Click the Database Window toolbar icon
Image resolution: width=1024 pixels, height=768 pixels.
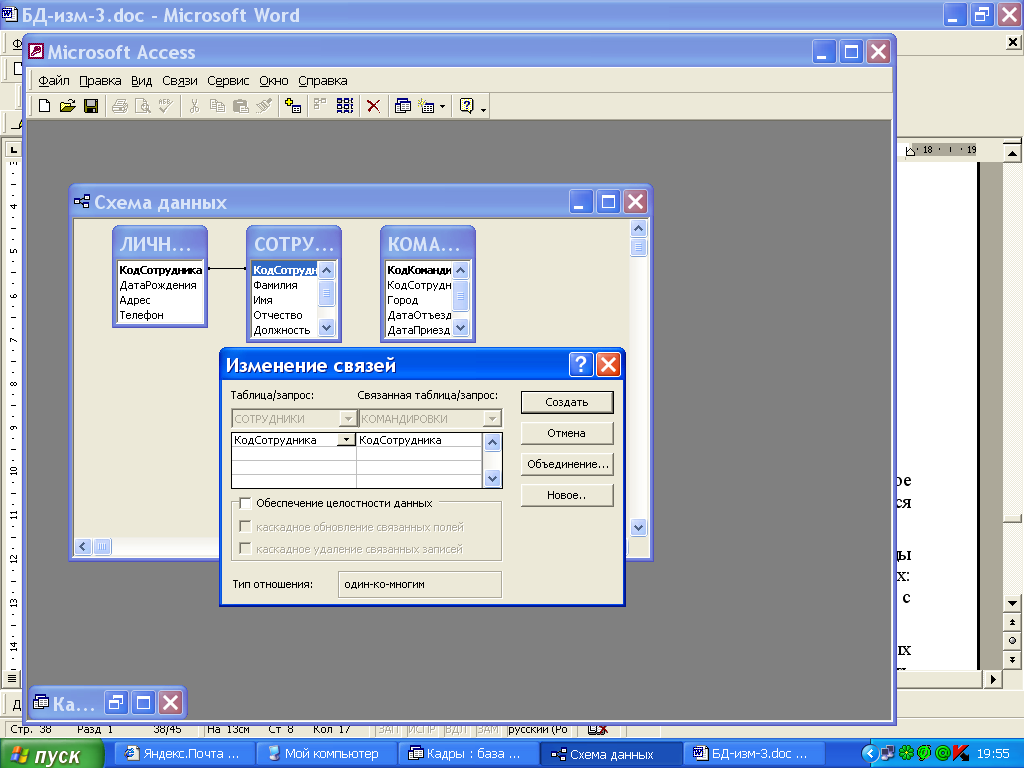click(x=402, y=106)
